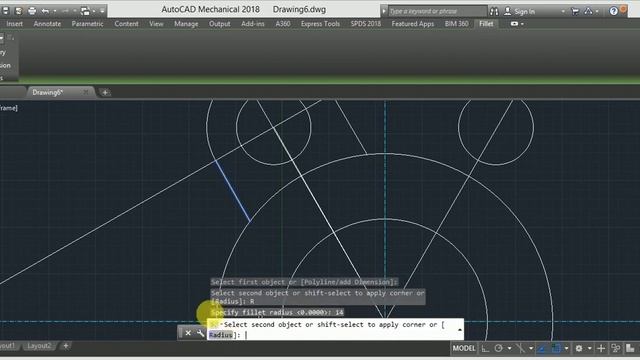Click the Workspace switching icon in quick access toolbar
The height and width of the screenshot is (360, 640).
[85, 11]
